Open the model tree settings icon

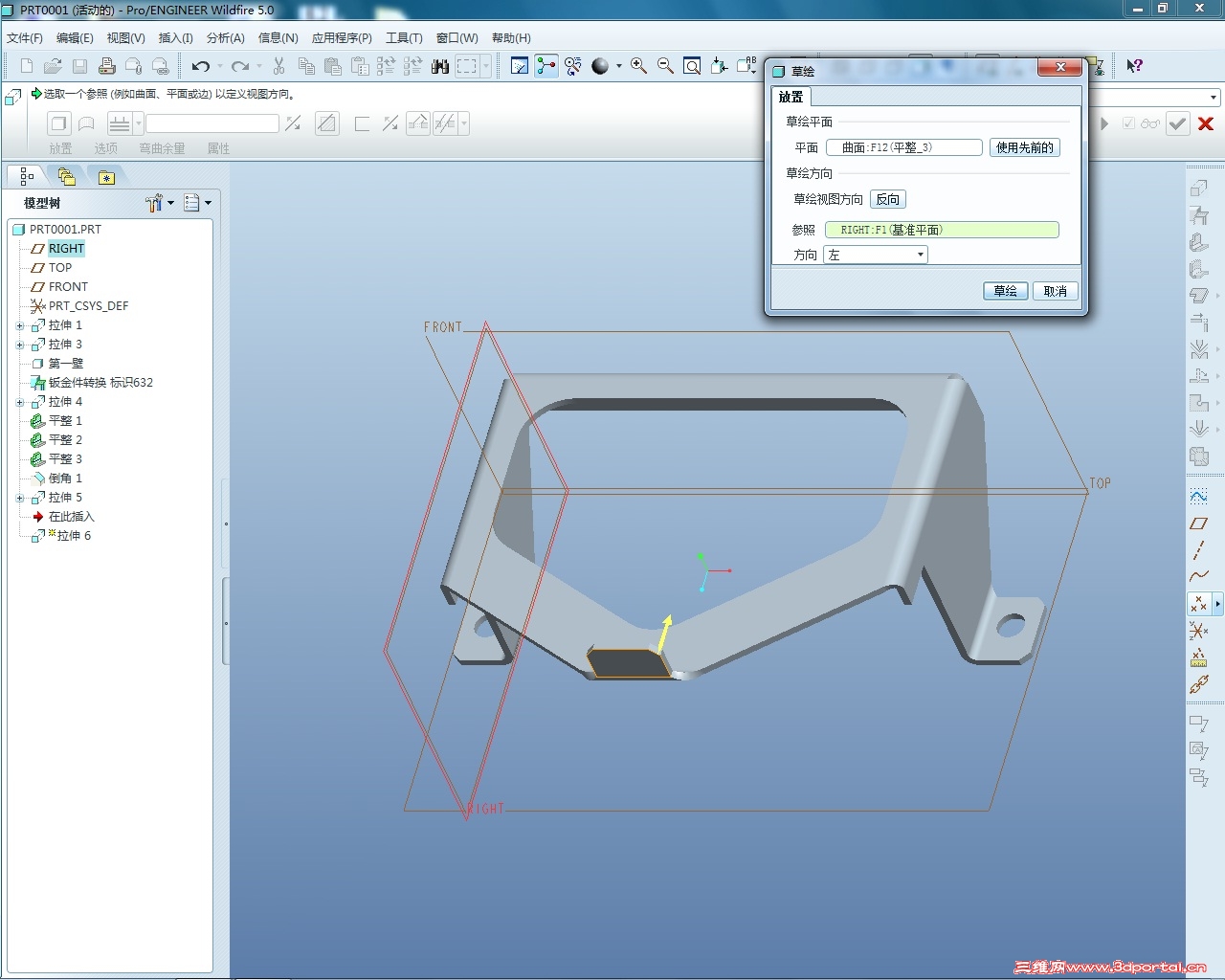coord(154,203)
